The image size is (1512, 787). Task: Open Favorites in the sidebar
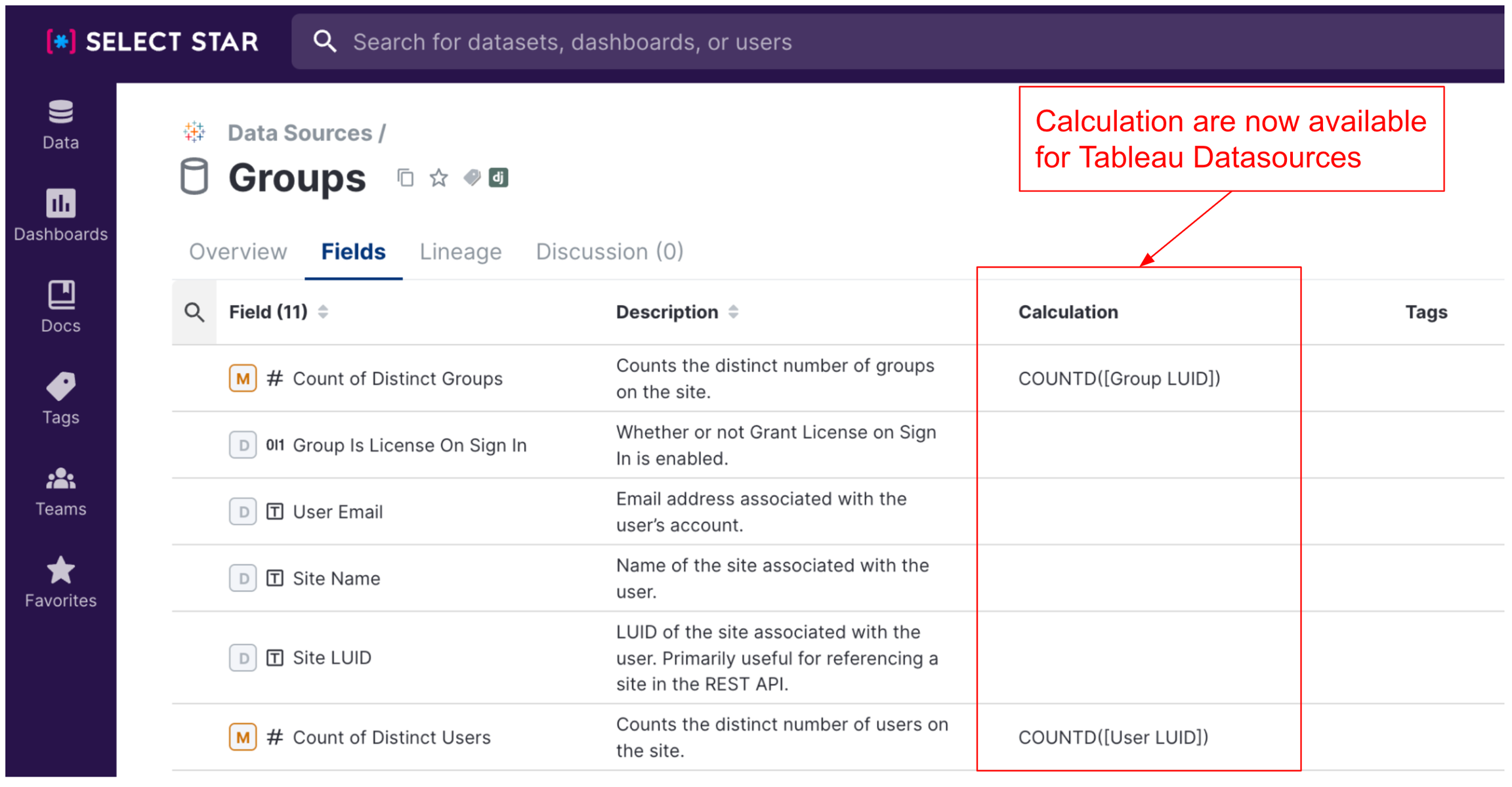[60, 582]
